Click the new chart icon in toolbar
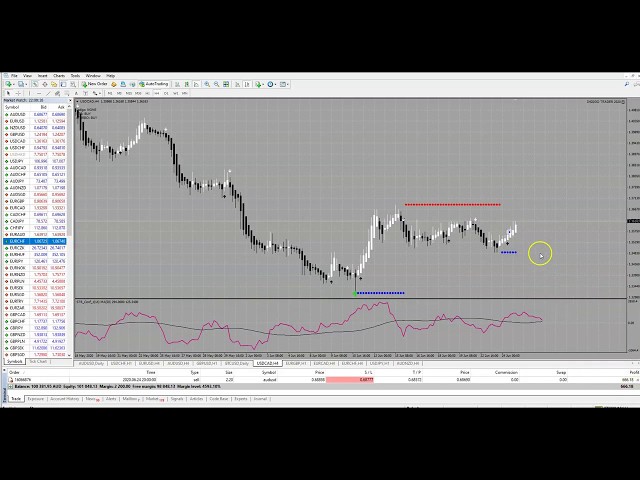Viewport: 640px width, 480px height. tap(7, 84)
